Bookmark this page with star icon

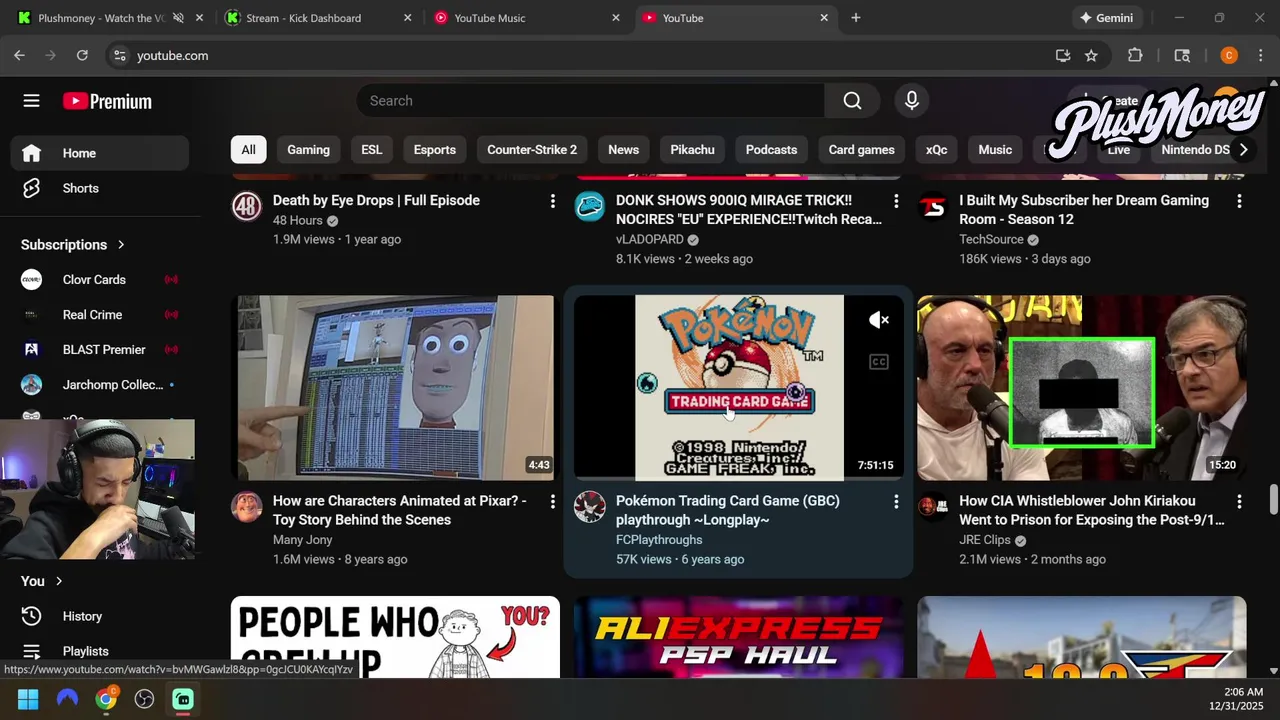coord(1091,56)
